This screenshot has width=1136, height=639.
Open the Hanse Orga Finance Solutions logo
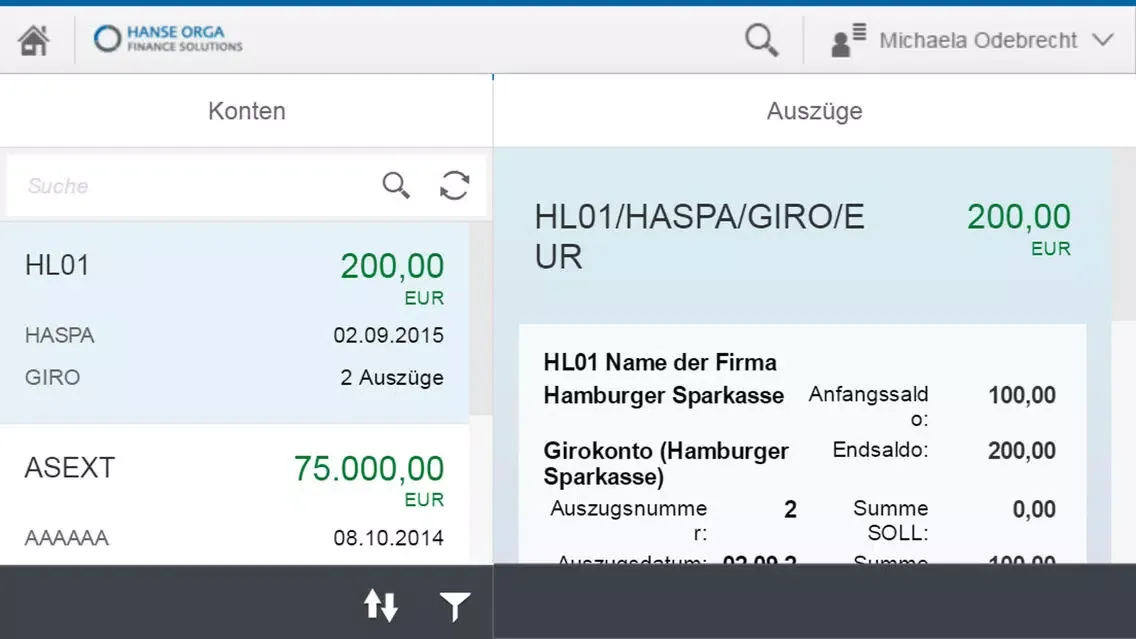point(168,38)
